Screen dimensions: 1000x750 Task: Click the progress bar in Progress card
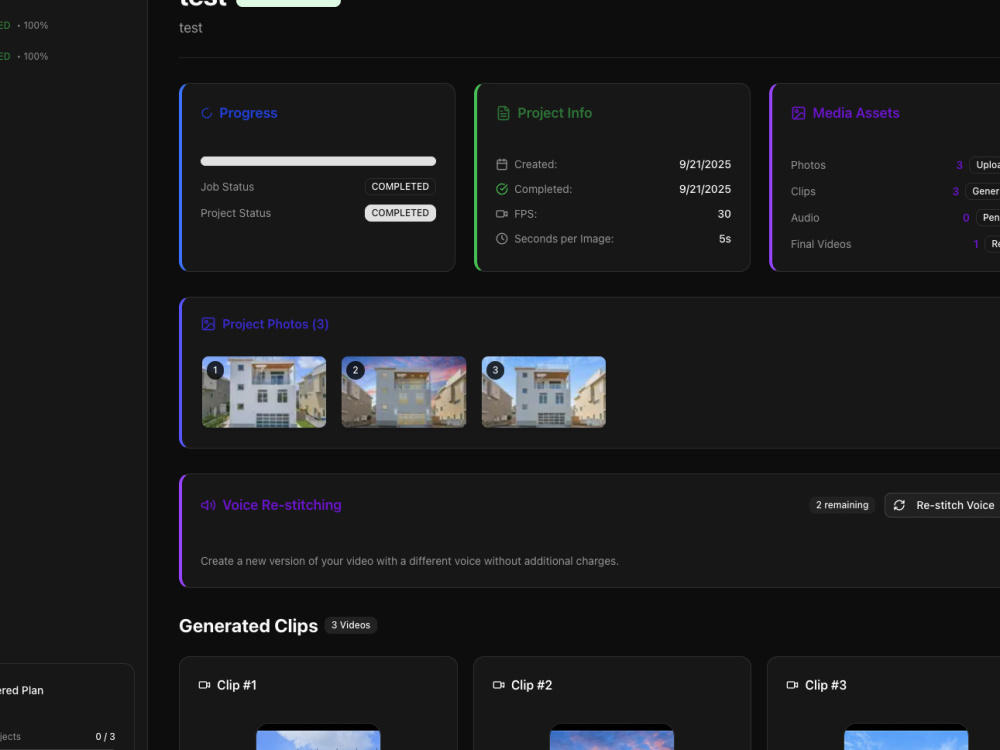(x=318, y=161)
